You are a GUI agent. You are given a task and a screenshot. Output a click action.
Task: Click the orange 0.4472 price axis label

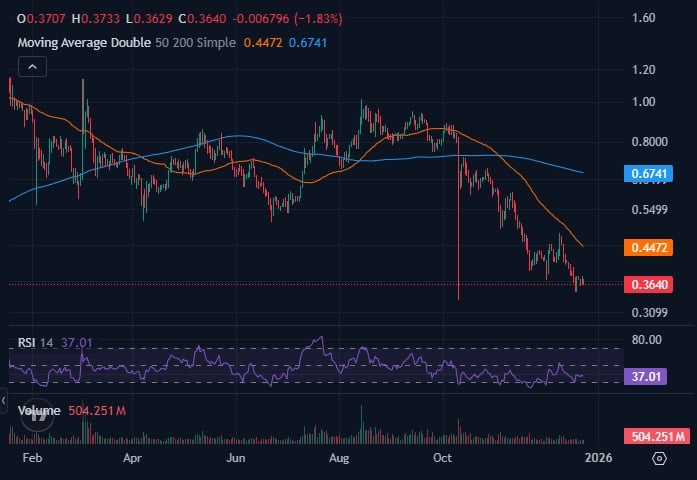(x=655, y=247)
